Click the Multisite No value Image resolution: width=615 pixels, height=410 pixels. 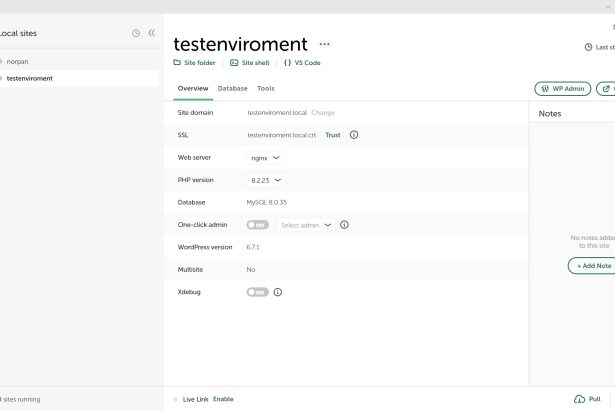251,270
